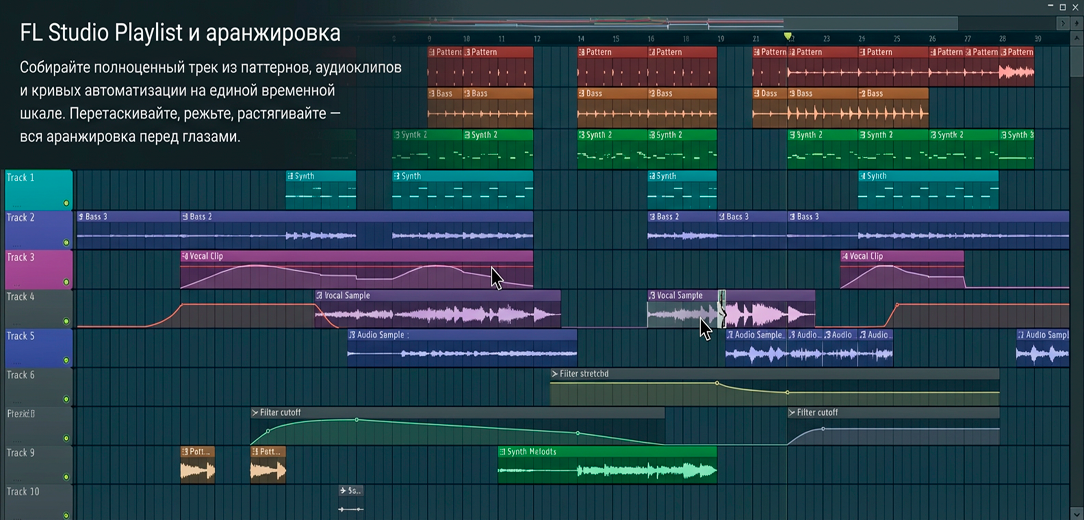Select the Synth 3 clip title
Viewport: 1084px width, 520px height.
coord(1020,136)
